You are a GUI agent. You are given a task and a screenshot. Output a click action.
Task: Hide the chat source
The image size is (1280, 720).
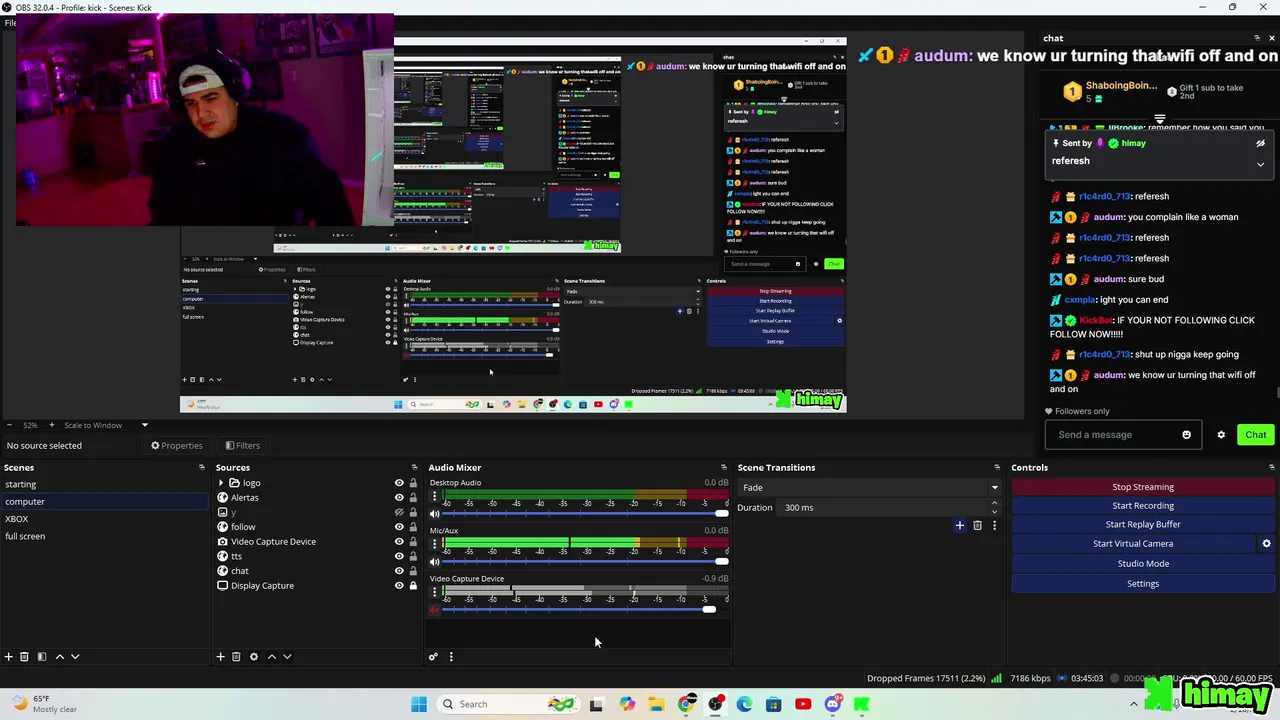coord(399,571)
